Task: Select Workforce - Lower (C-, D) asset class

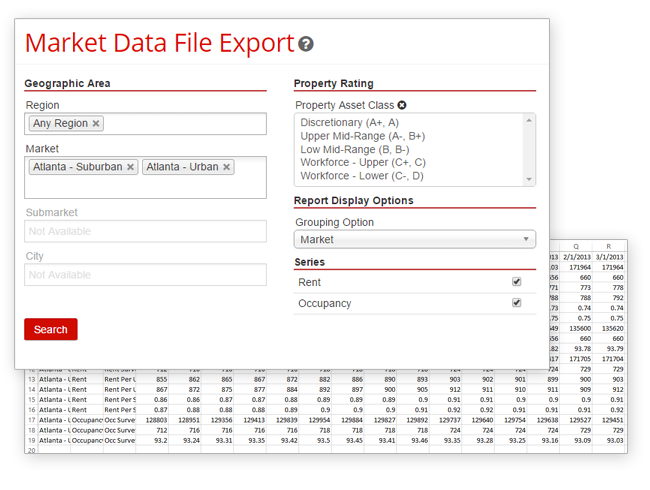Action: (x=362, y=176)
